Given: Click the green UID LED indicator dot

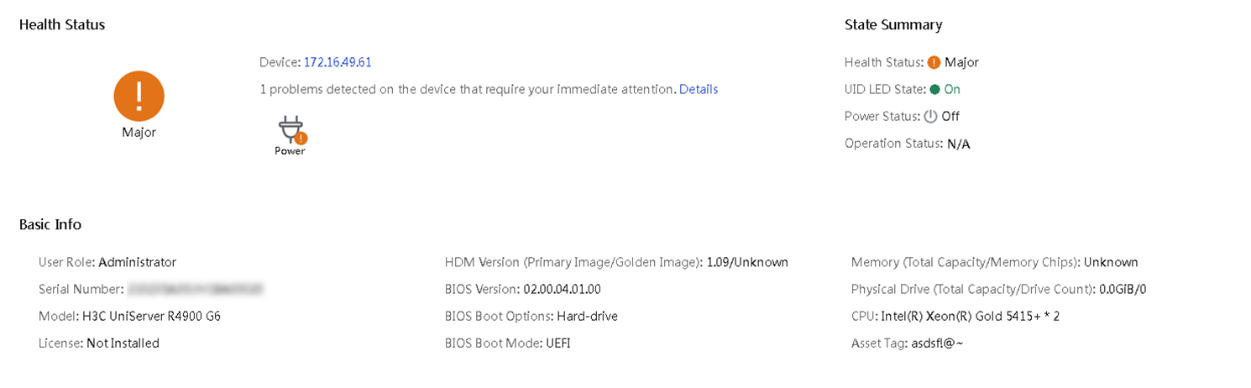Looking at the screenshot, I should coord(934,89).
